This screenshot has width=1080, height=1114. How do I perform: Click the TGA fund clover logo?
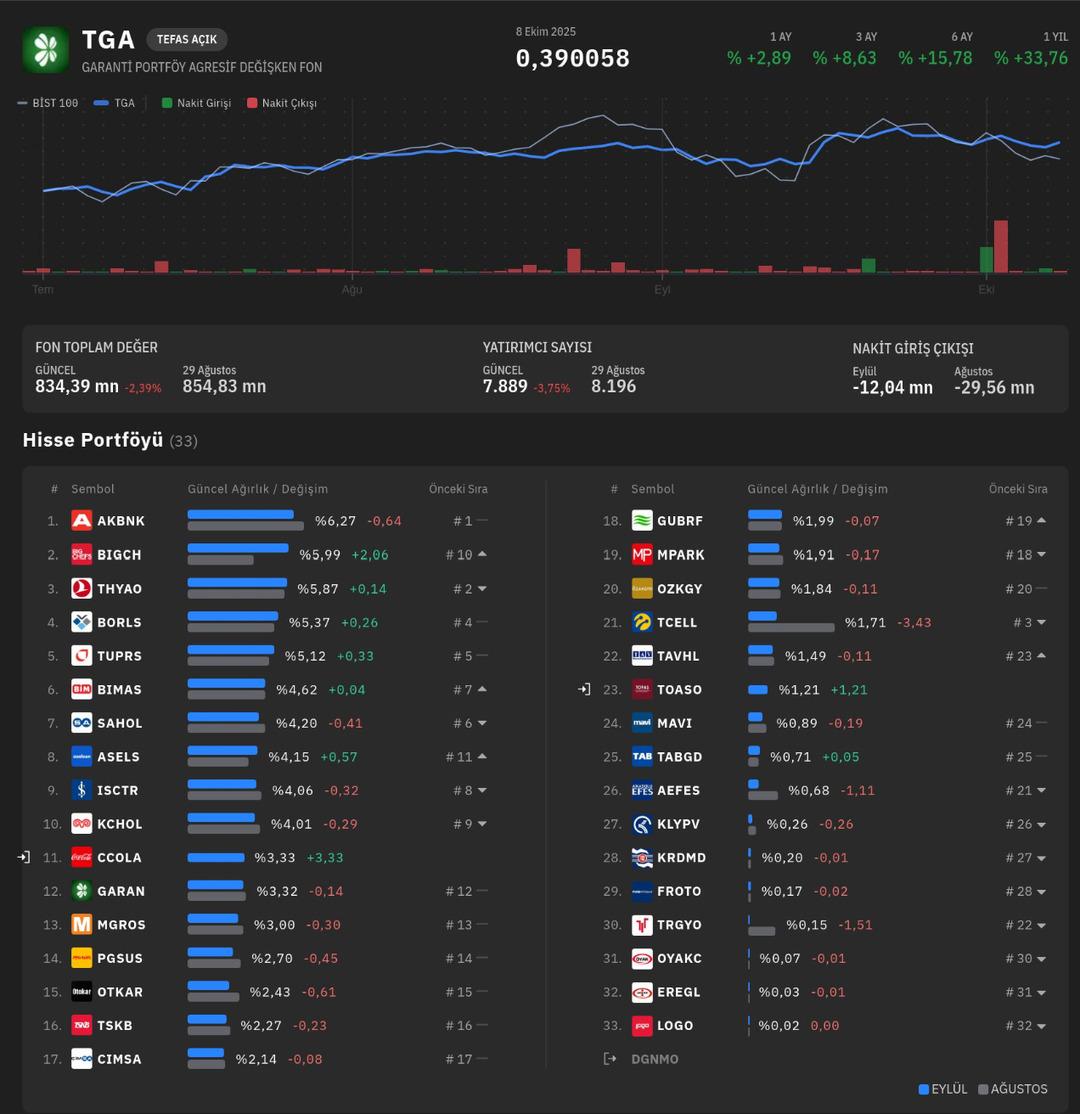(46, 50)
